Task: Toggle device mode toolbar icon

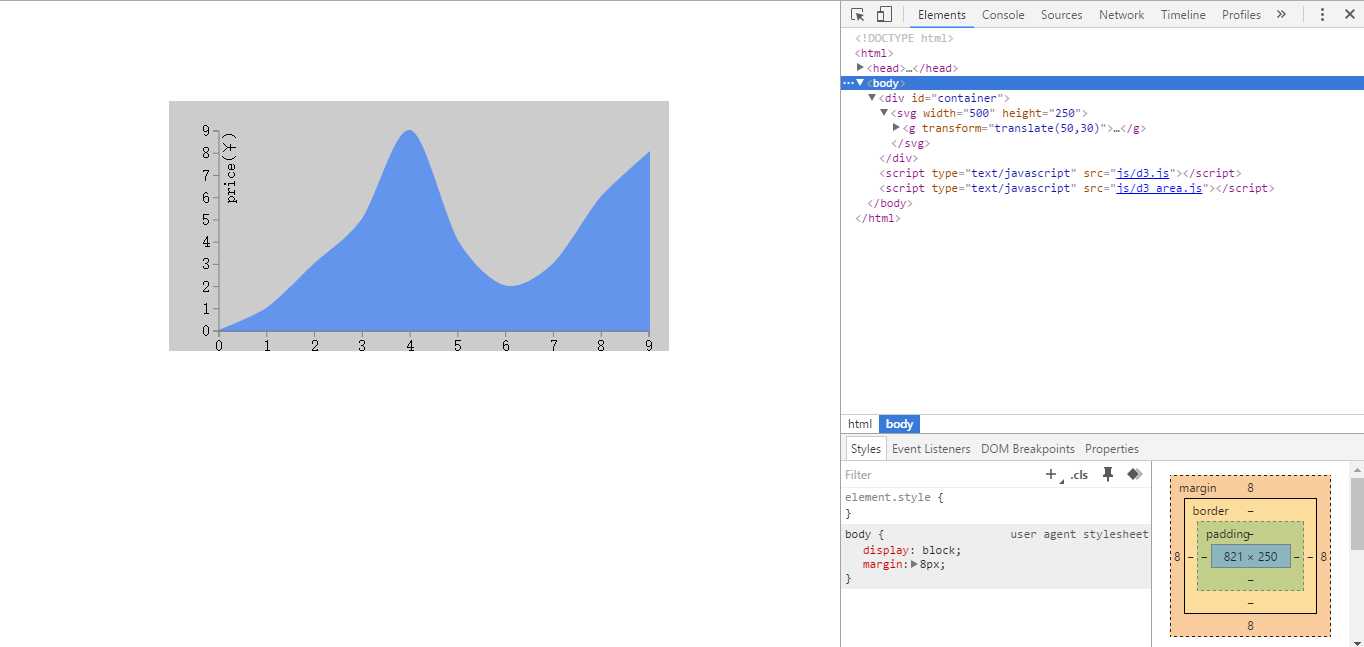Action: (x=884, y=14)
